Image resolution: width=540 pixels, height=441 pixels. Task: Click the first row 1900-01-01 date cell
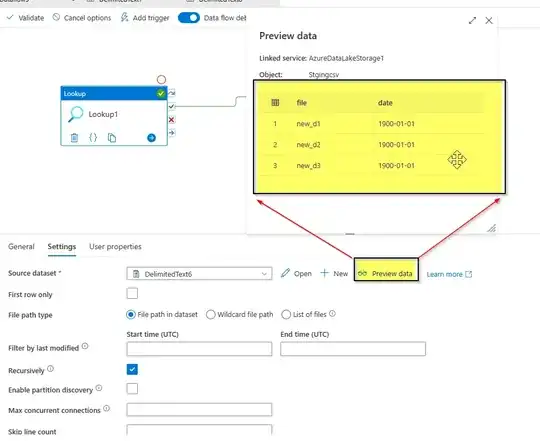pyautogui.click(x=396, y=124)
